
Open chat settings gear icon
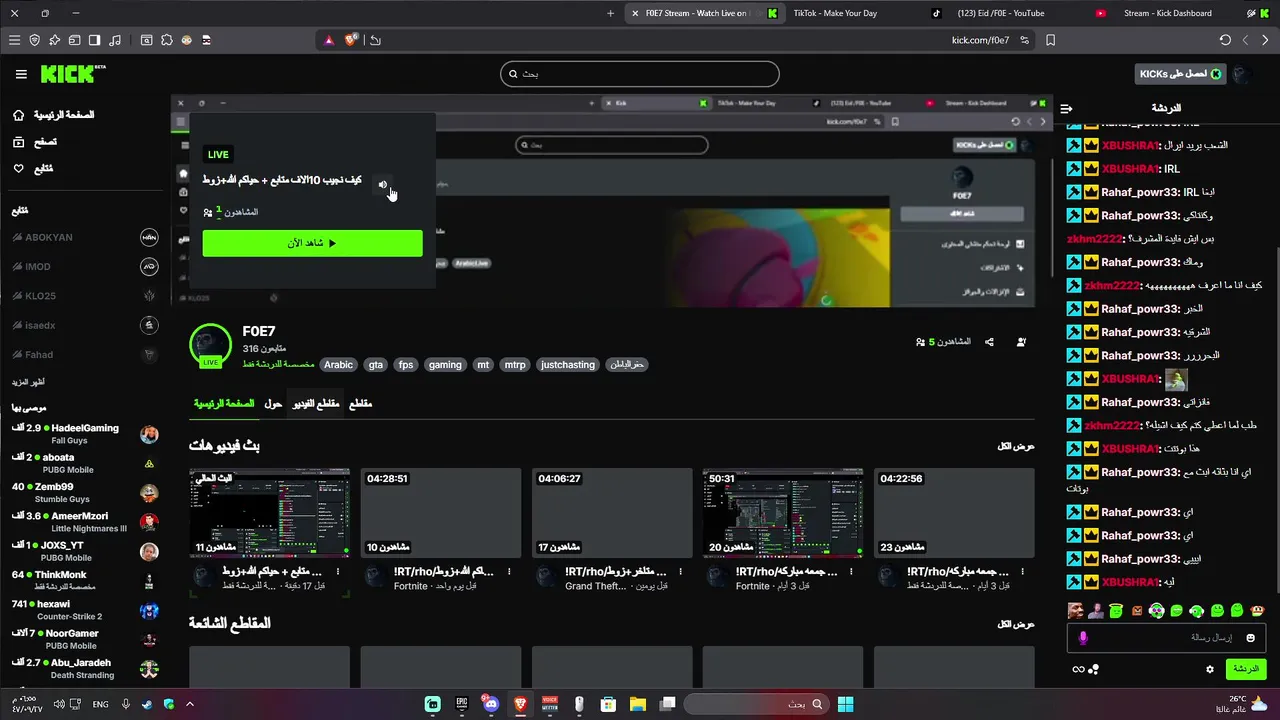coord(1210,669)
